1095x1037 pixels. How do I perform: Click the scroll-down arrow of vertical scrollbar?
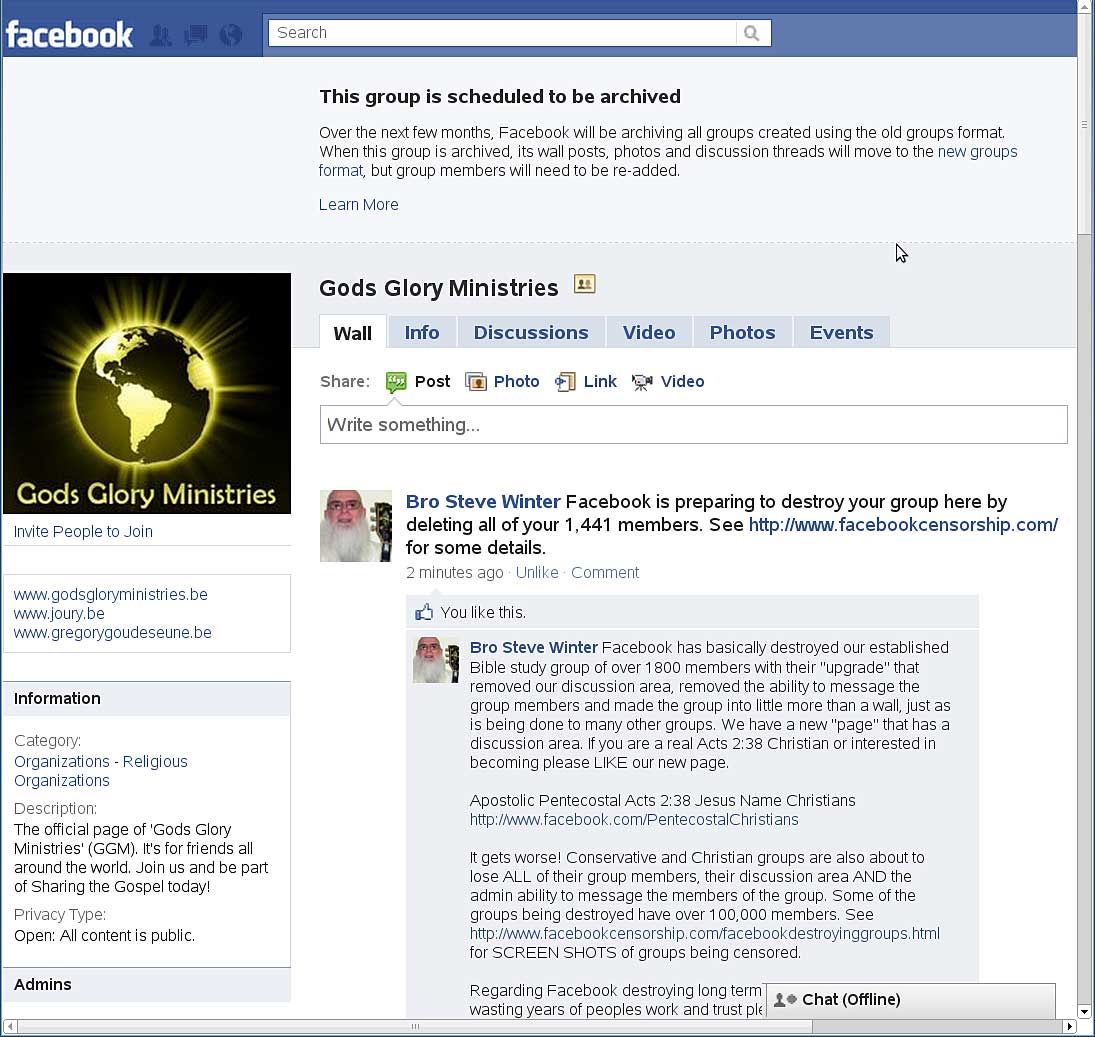pyautogui.click(x=1084, y=1011)
